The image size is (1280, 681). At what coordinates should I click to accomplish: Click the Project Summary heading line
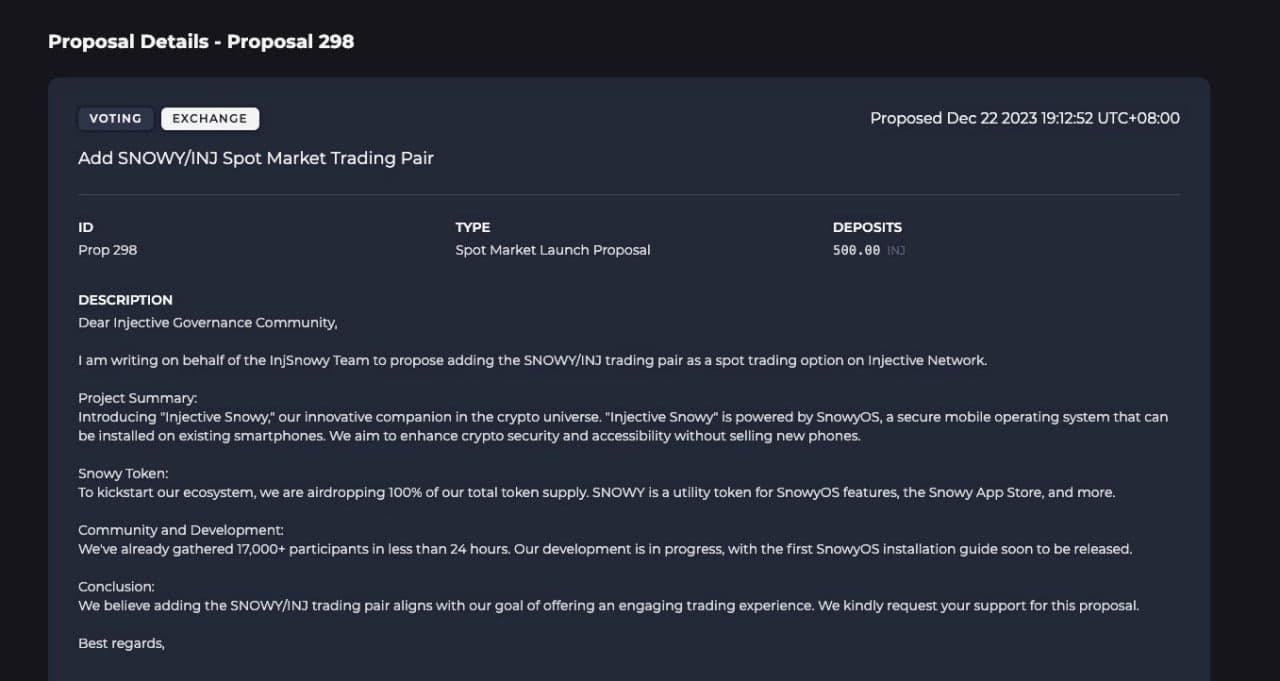(x=138, y=398)
